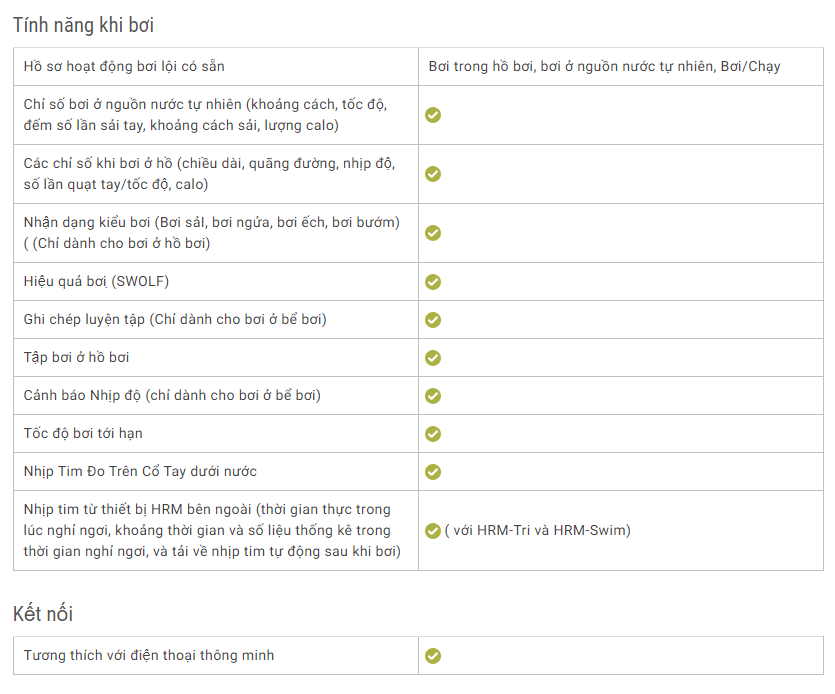Click checkmark icon for pool swim metrics row
This screenshot has width=835, height=694.
pyautogui.click(x=433, y=174)
